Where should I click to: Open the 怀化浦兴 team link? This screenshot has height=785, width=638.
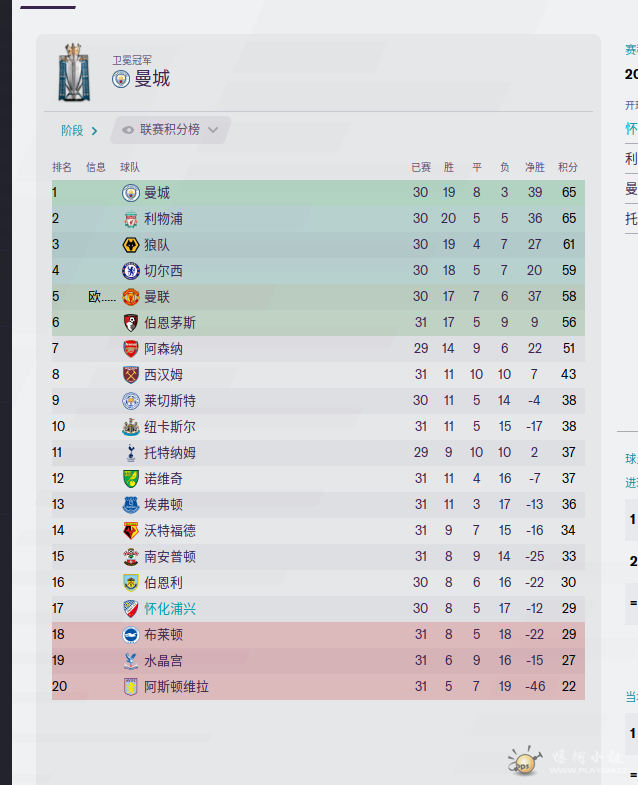pos(170,609)
